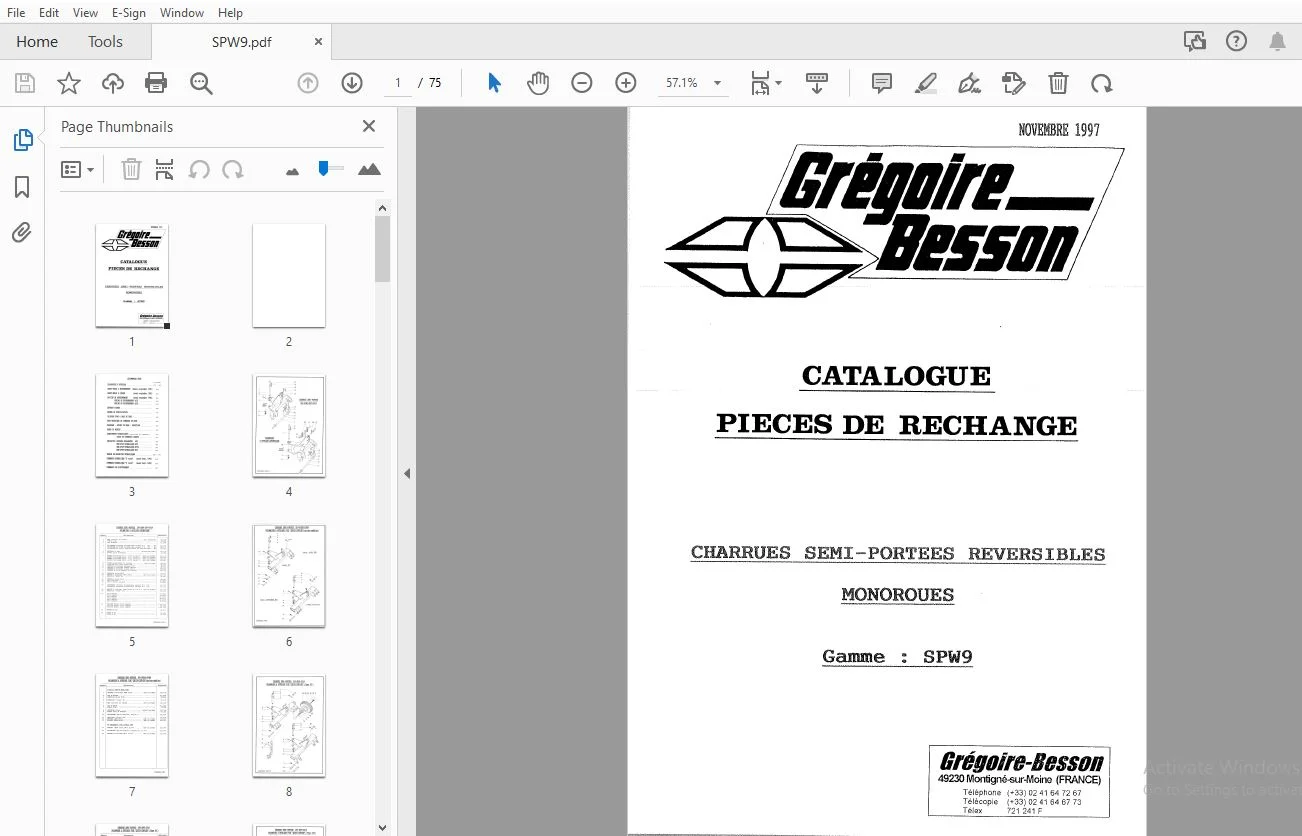Open the Sign document pen tool
This screenshot has height=836, width=1302.
click(x=969, y=83)
